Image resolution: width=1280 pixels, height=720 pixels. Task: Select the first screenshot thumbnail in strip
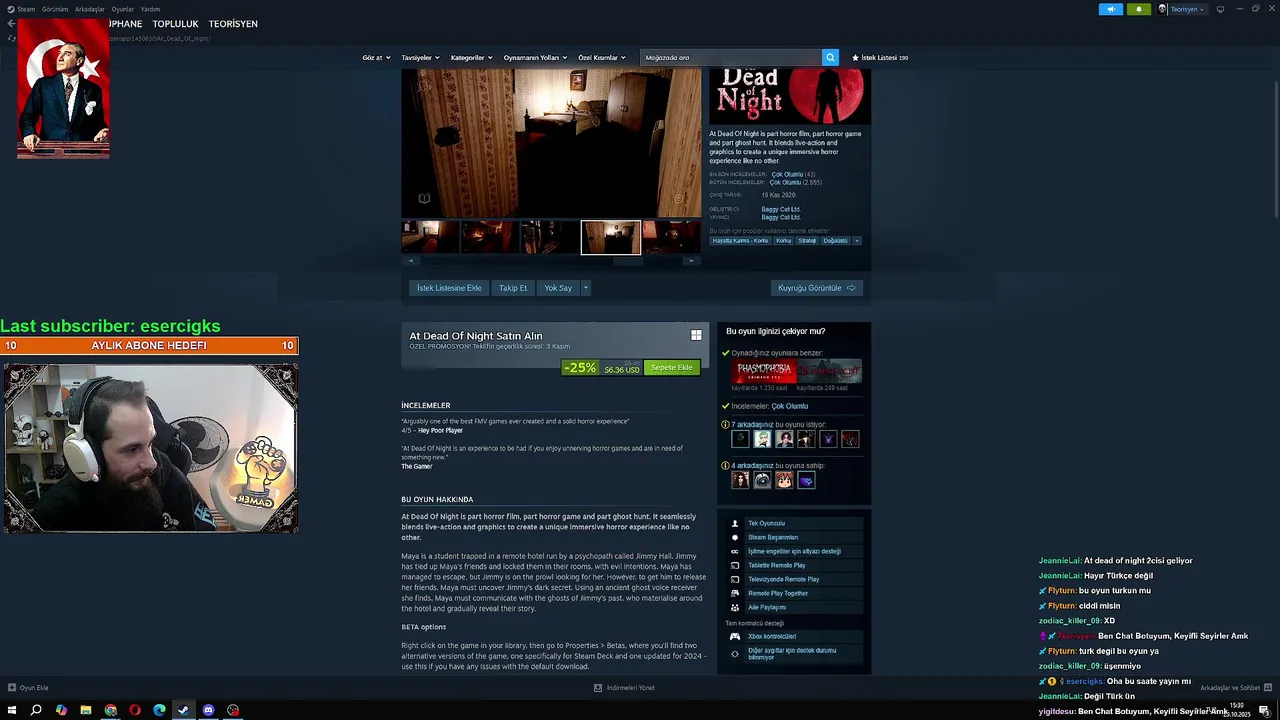point(430,238)
